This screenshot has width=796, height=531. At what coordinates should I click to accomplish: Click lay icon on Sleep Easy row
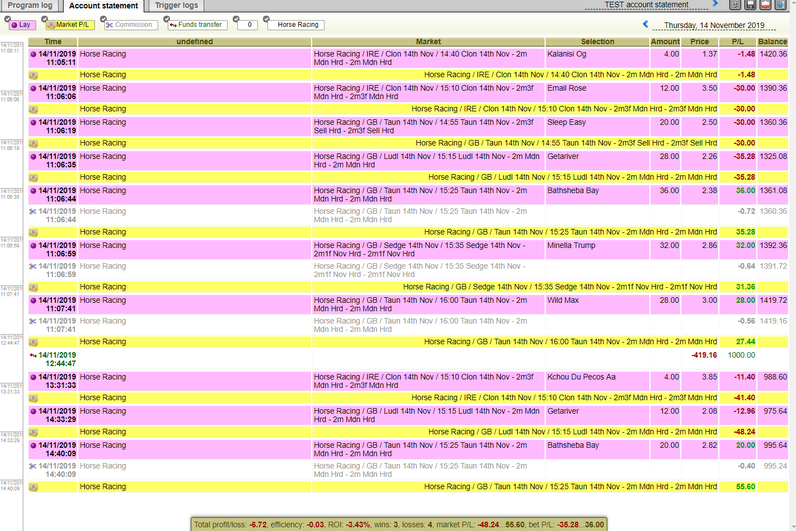pos(34,122)
